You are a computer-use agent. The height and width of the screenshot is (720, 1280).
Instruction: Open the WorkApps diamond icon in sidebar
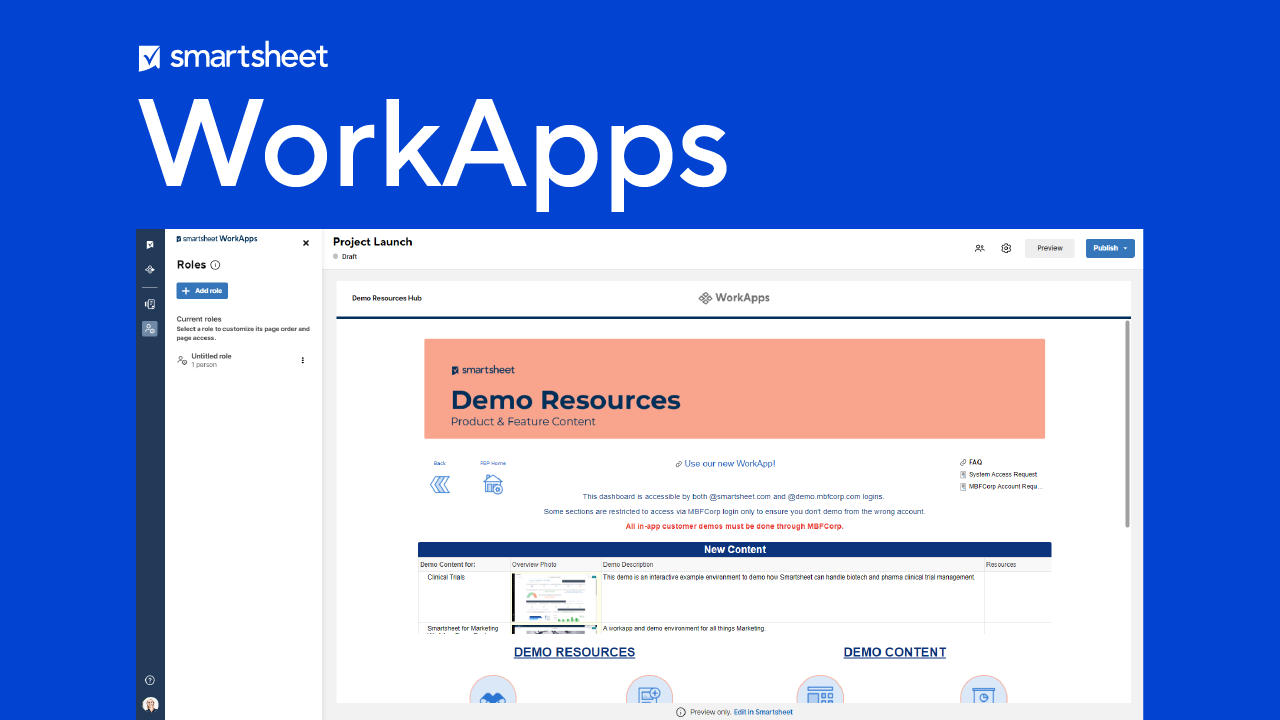(150, 270)
